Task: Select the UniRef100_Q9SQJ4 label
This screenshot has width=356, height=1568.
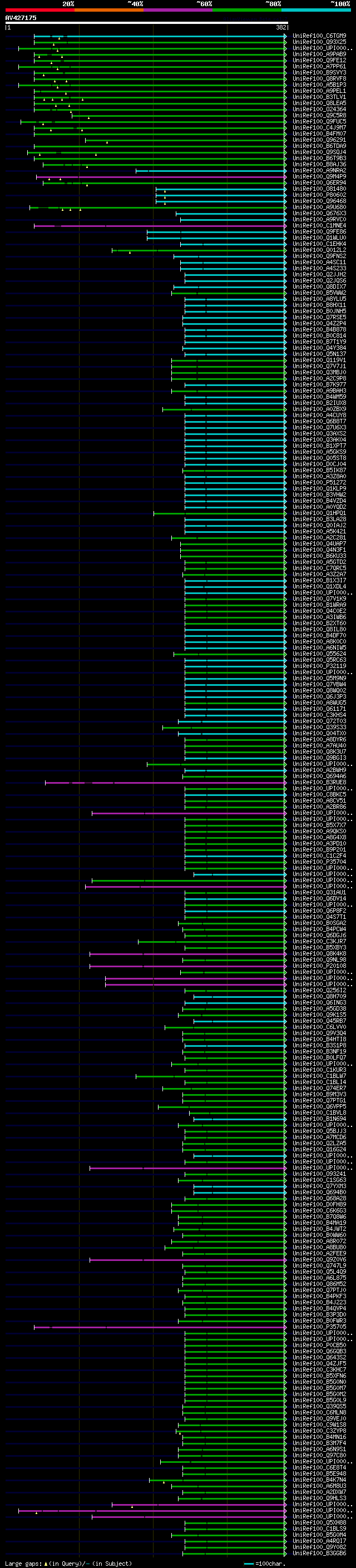Action: pos(319,152)
